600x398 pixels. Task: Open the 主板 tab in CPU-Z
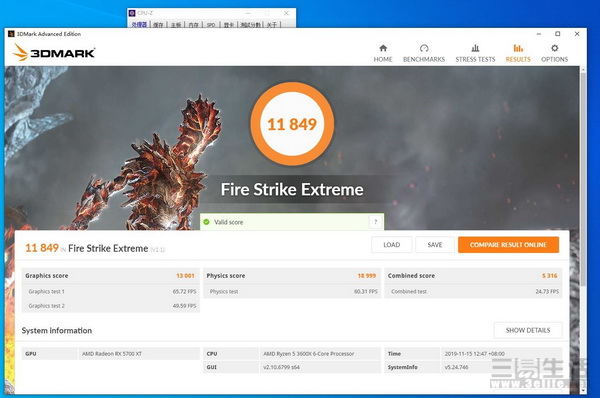tap(176, 24)
